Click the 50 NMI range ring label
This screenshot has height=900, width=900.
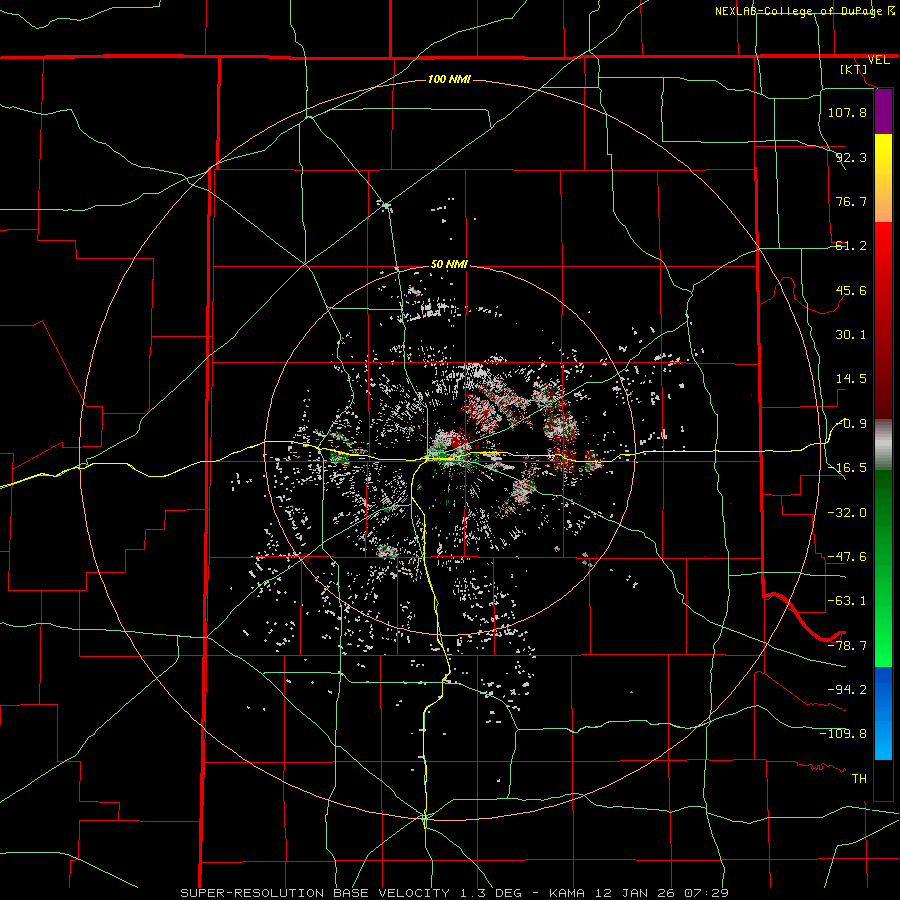[449, 264]
